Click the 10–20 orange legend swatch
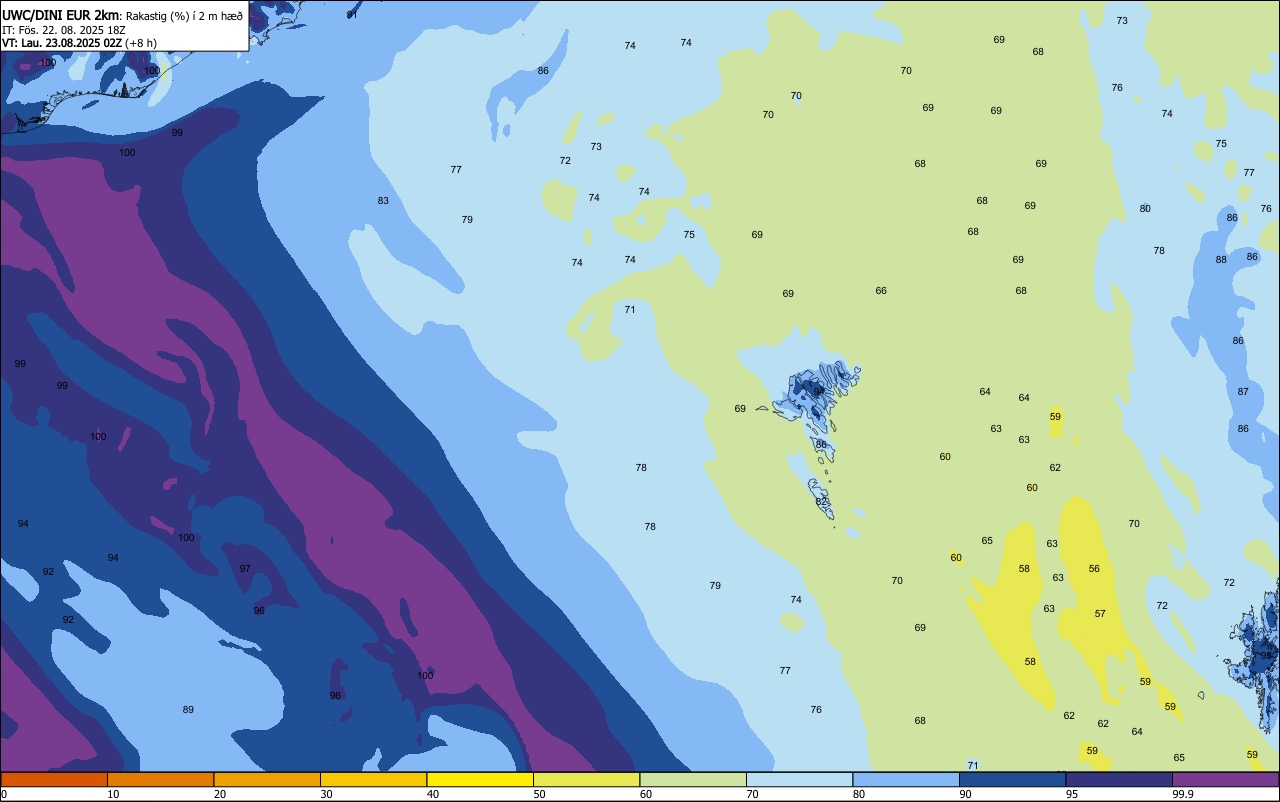The width and height of the screenshot is (1280, 802). (160, 779)
